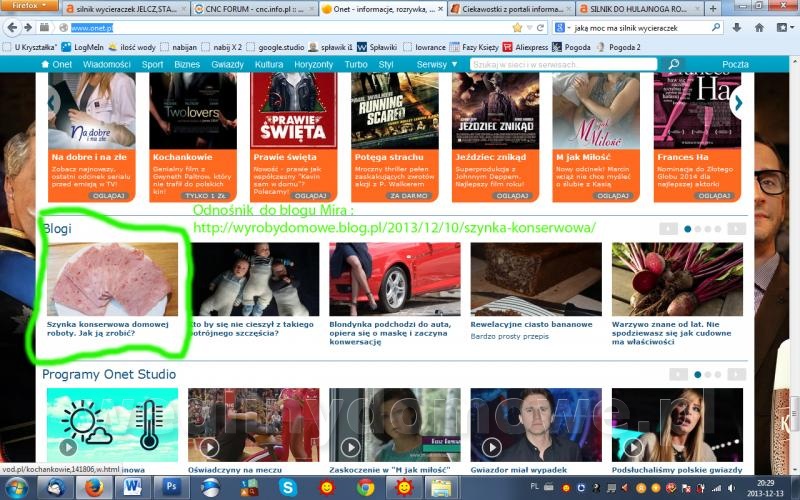
Task: Select second page dot in Programy Onet Studio
Action: 708,374
